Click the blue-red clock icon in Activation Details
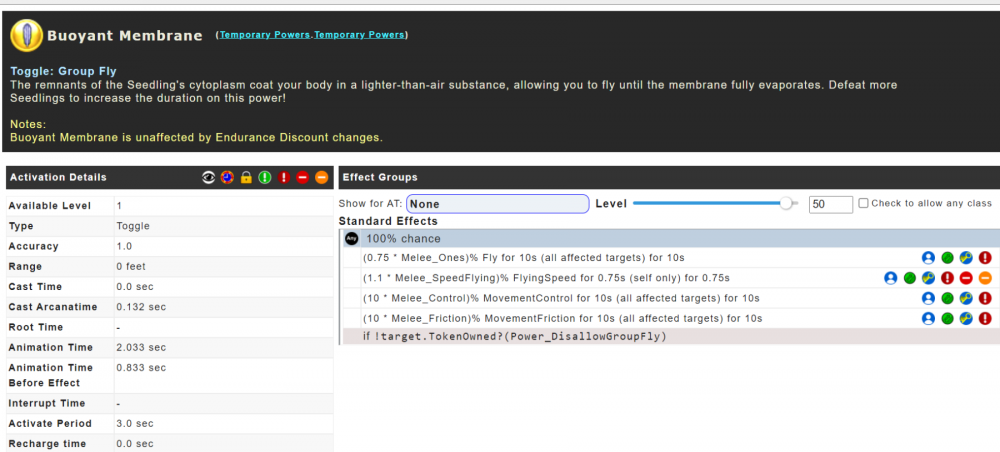 [x=227, y=177]
